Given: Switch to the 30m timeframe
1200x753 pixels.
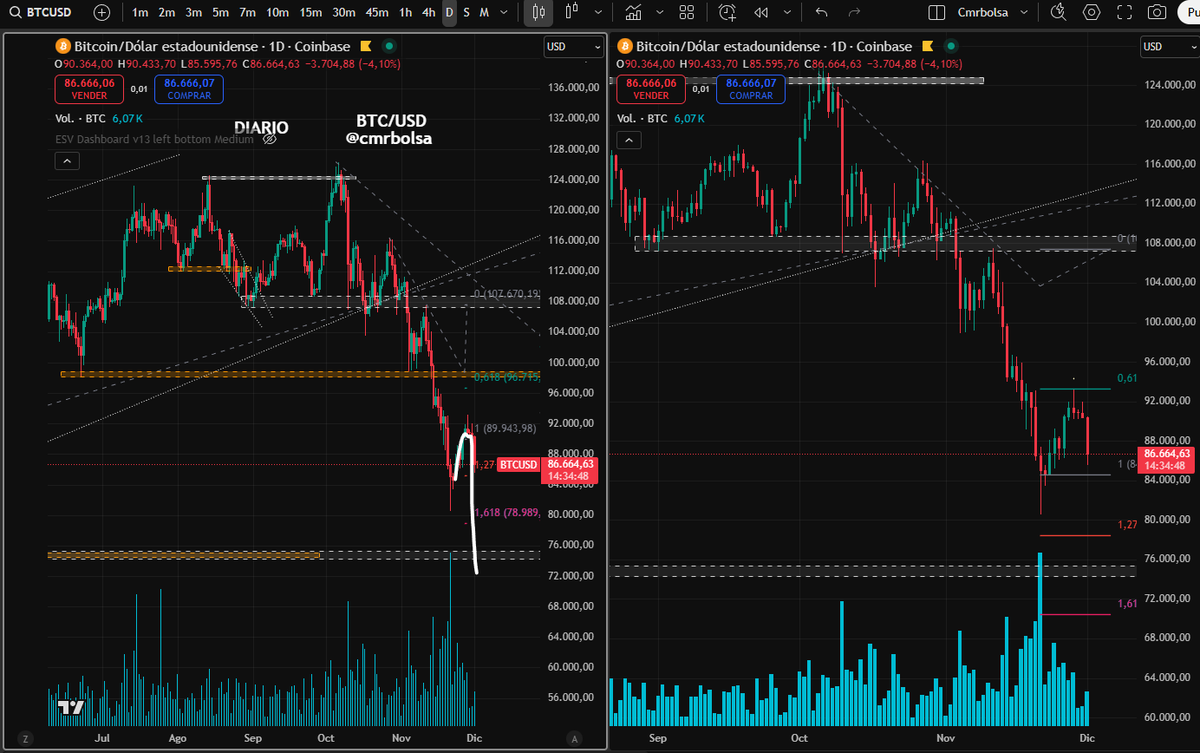Looking at the screenshot, I should (x=344, y=12).
